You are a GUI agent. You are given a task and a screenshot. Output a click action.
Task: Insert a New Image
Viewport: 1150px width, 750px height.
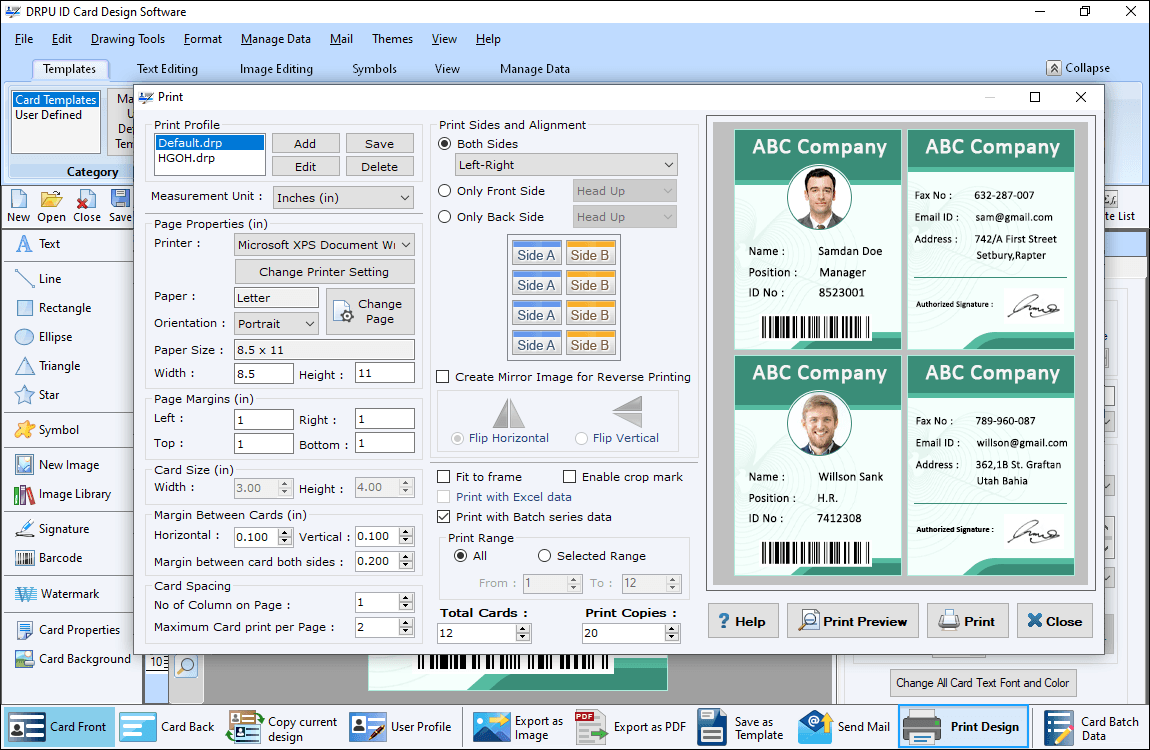pos(57,465)
